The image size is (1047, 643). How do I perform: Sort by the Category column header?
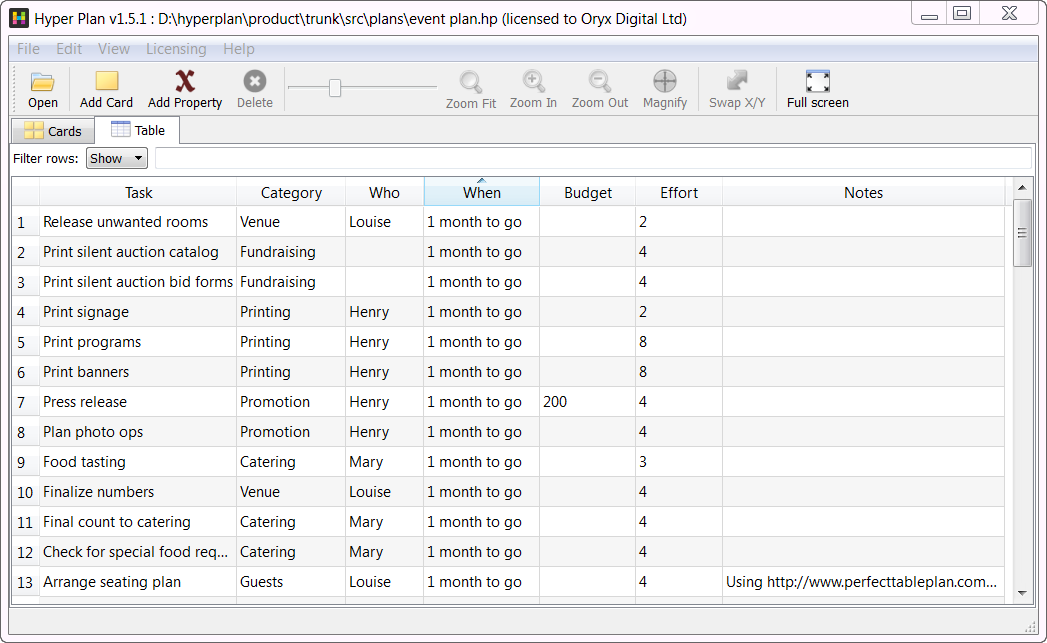click(291, 193)
